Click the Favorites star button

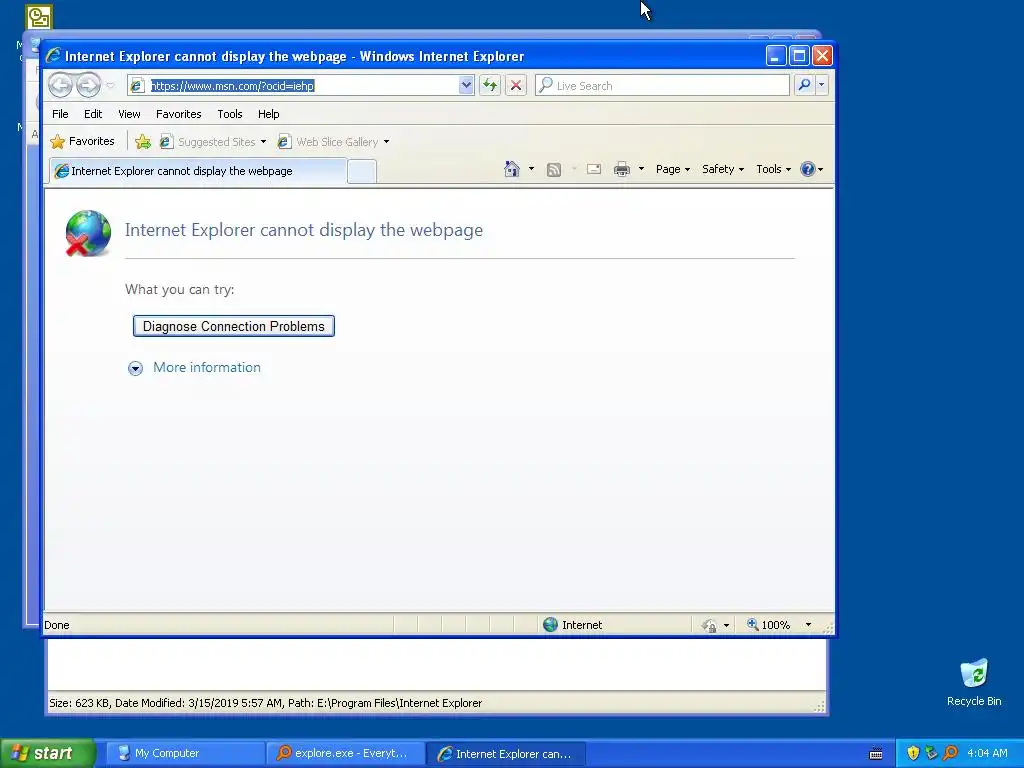pyautogui.click(x=82, y=141)
